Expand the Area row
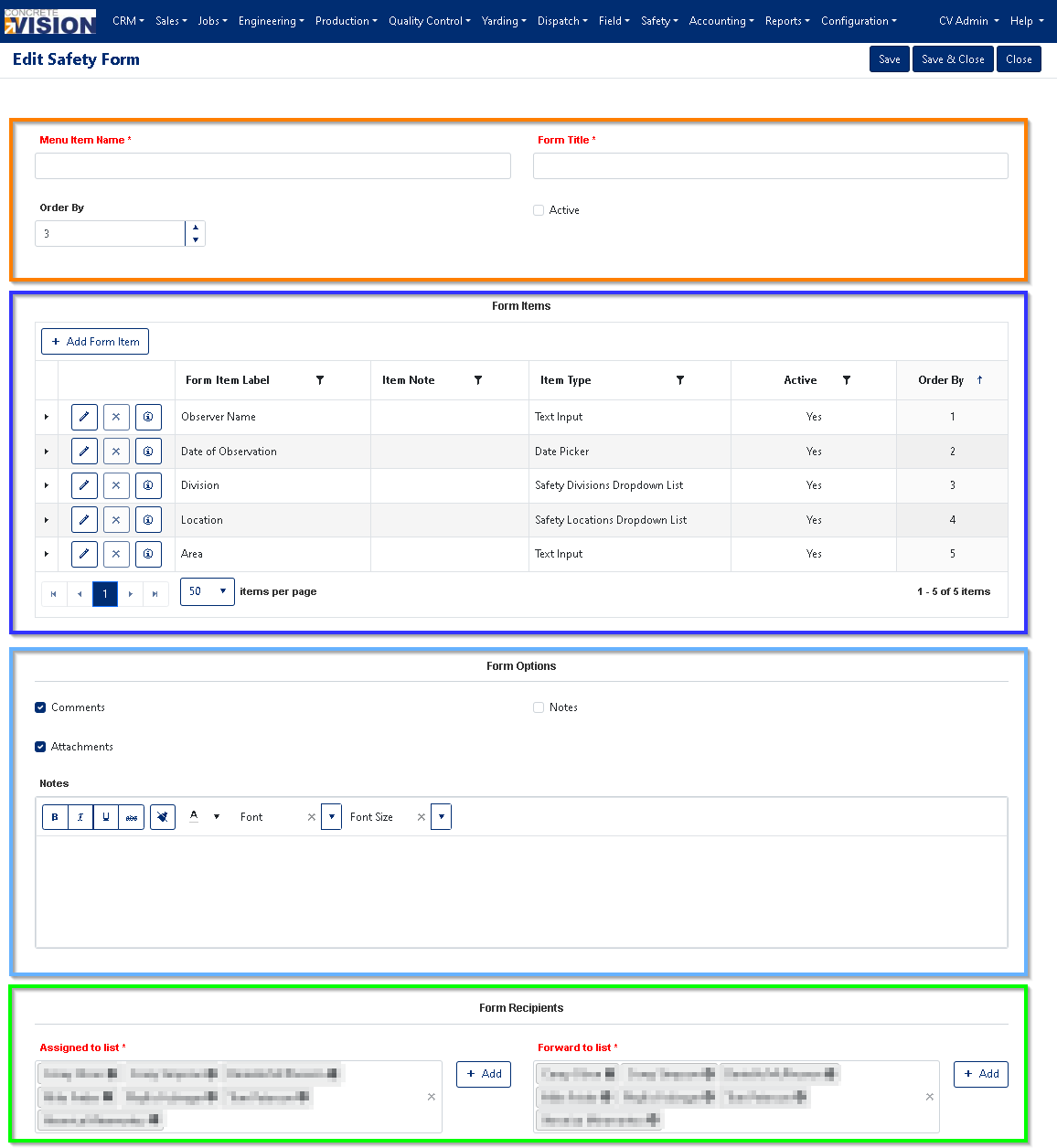This screenshot has width=1057, height=1148. 47,554
